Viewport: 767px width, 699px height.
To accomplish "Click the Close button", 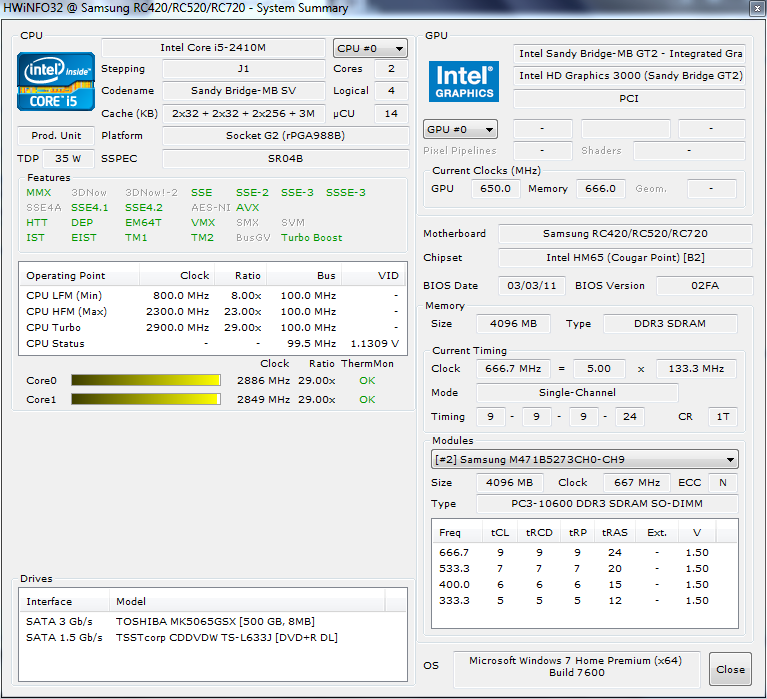I will tap(730, 669).
